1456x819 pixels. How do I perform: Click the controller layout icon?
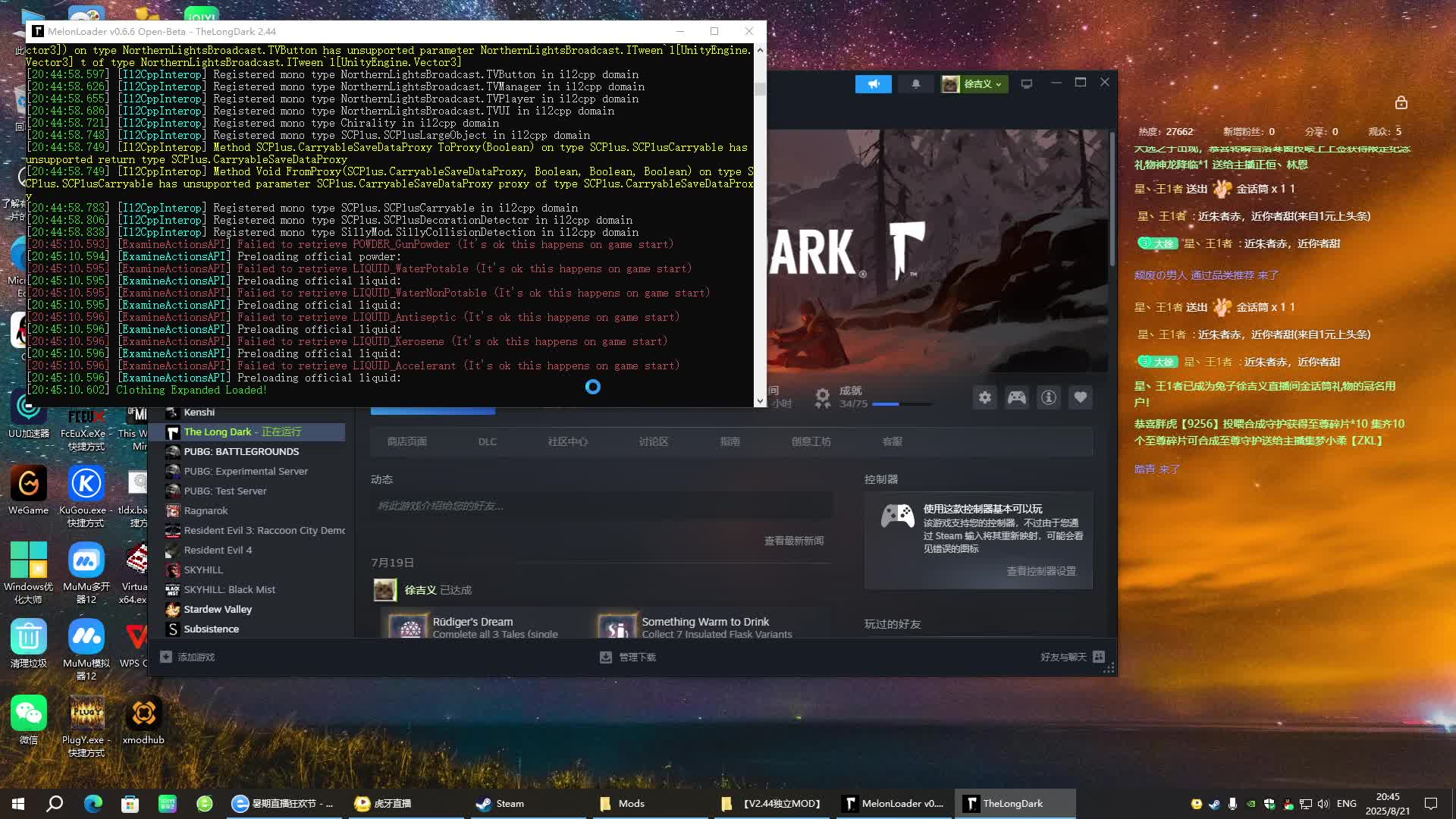tap(1016, 397)
